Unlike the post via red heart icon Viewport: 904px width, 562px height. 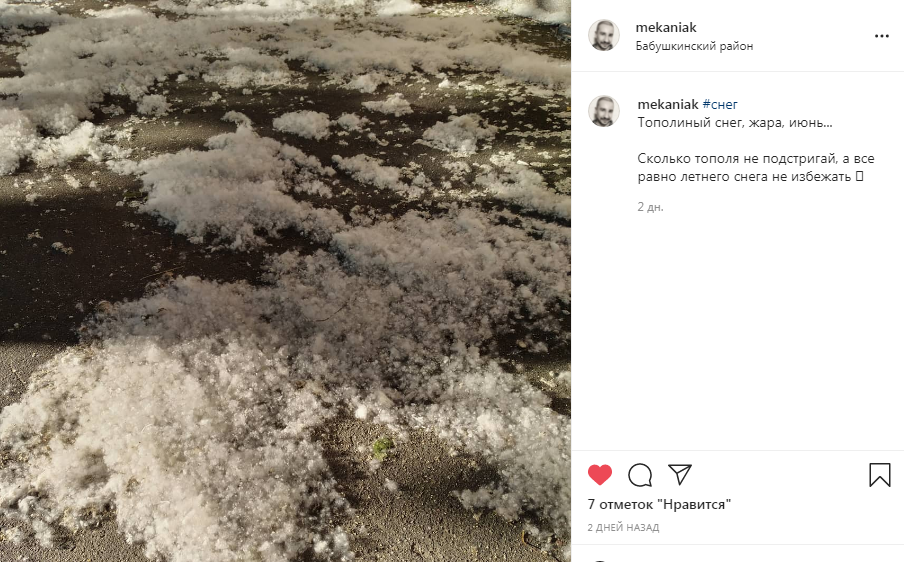click(600, 475)
